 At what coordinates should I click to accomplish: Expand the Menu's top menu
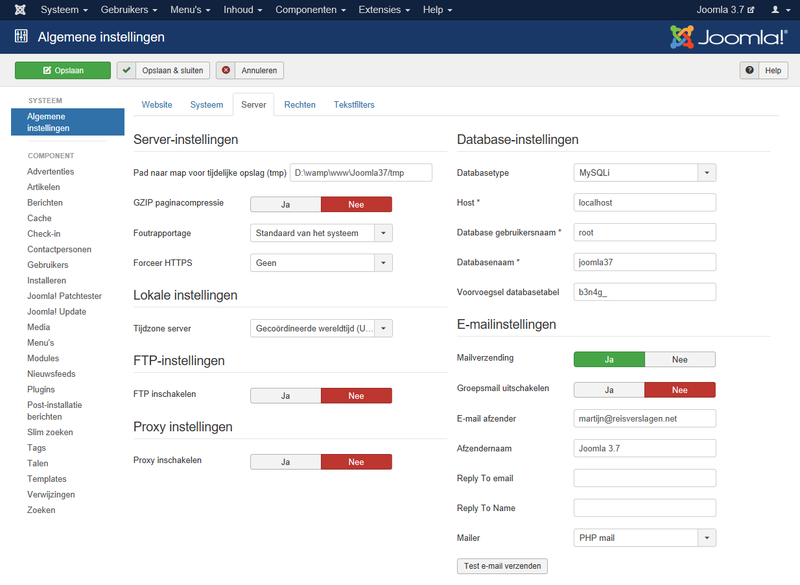[190, 10]
